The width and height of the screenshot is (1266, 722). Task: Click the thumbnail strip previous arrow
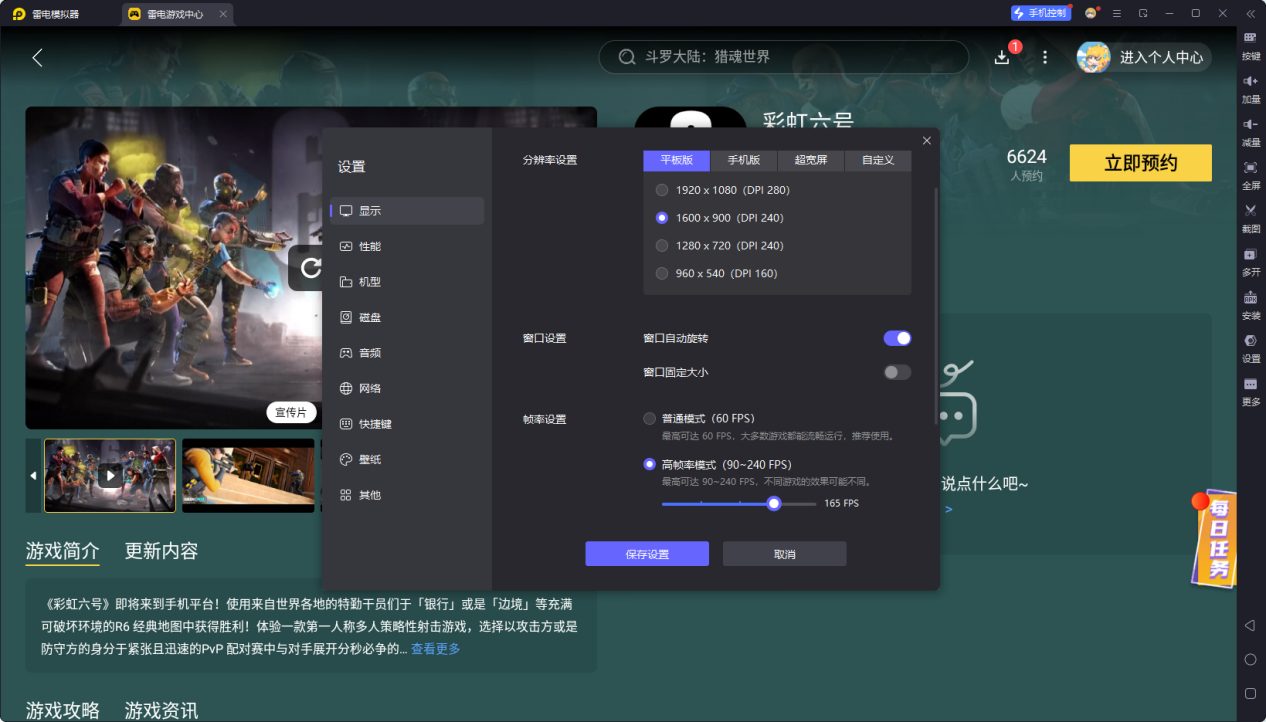[33, 476]
